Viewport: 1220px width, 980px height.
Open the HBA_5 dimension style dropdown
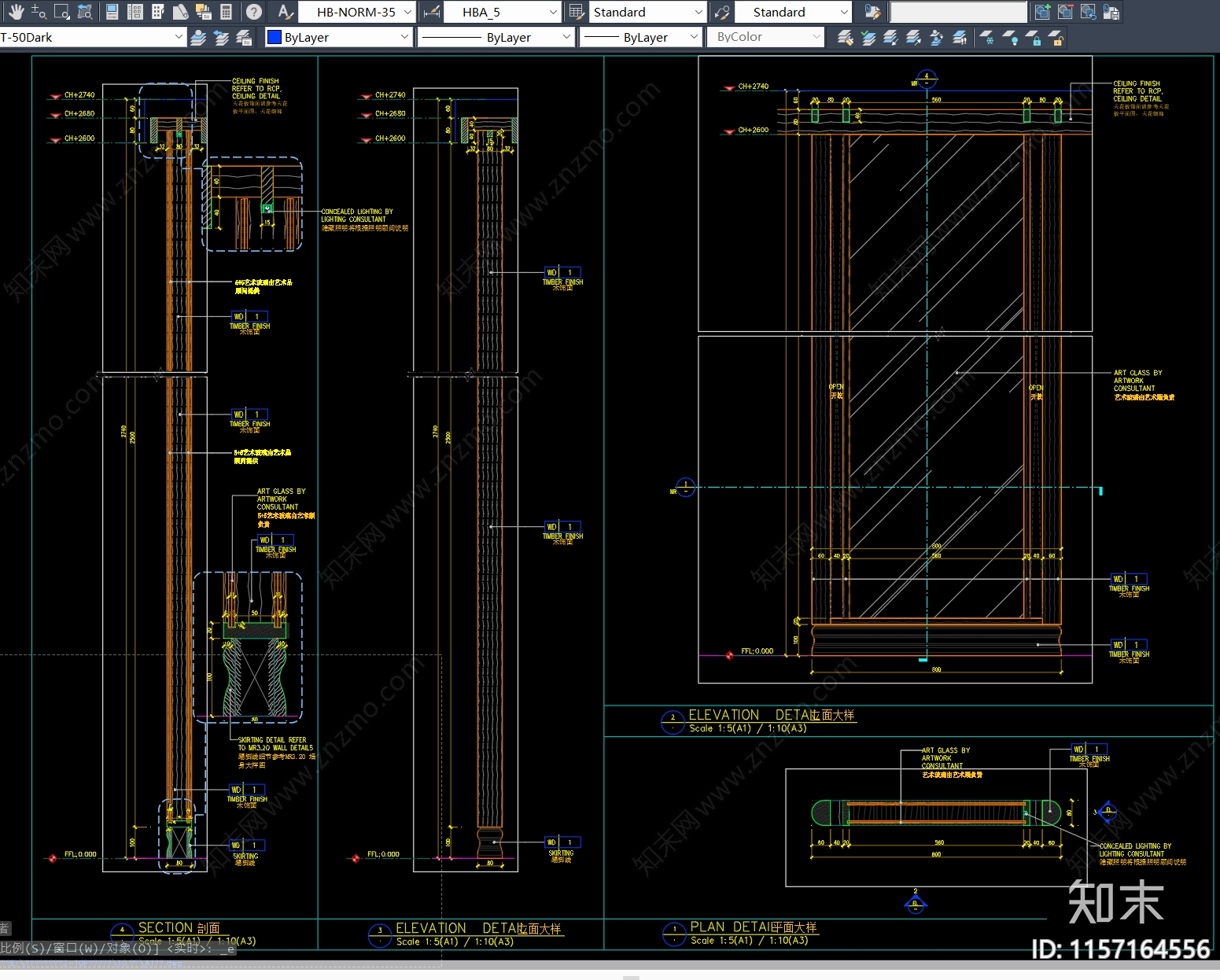553,12
